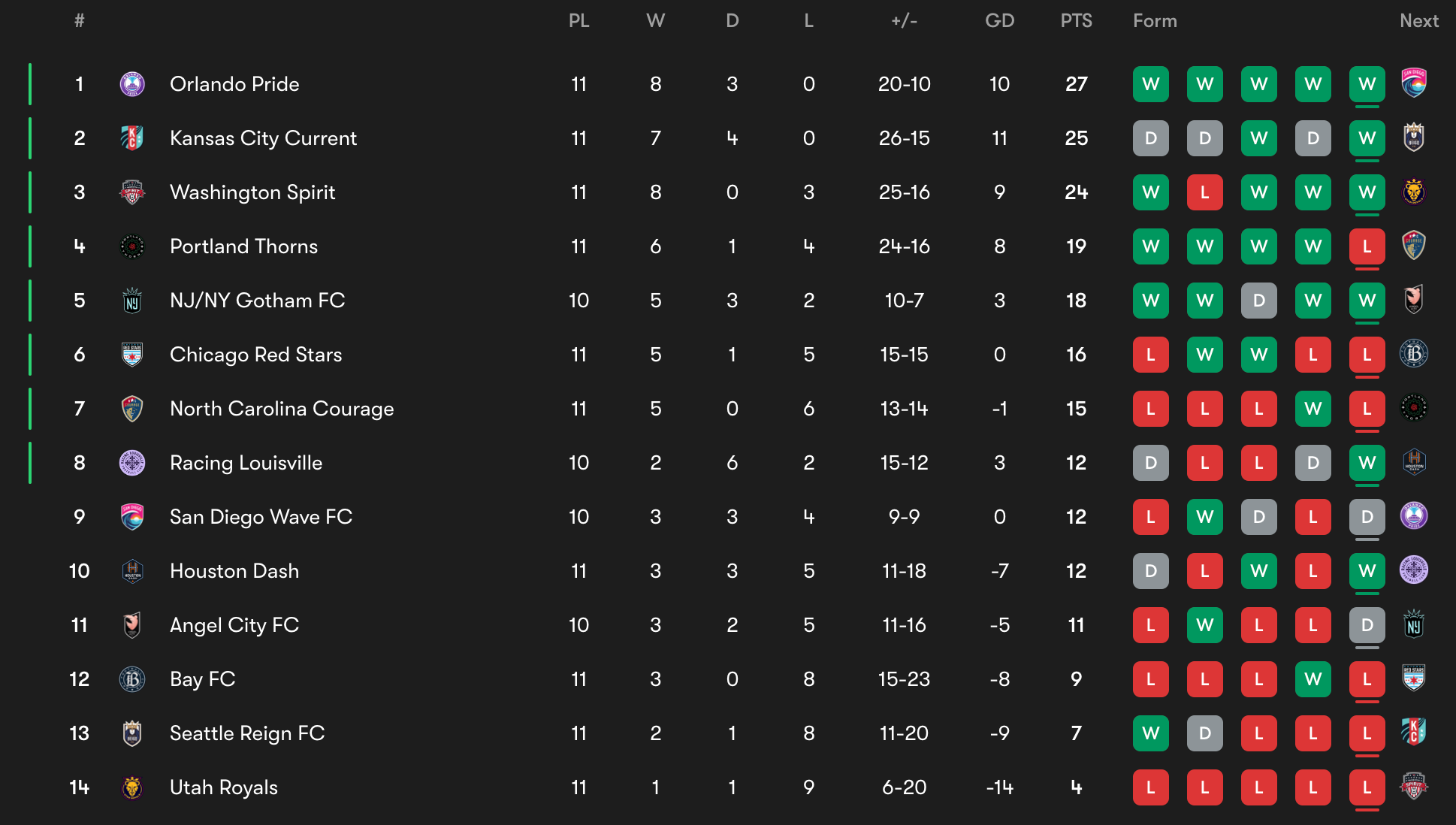This screenshot has width=1456, height=825.
Task: Sort table by PTS column header
Action: (x=1077, y=21)
